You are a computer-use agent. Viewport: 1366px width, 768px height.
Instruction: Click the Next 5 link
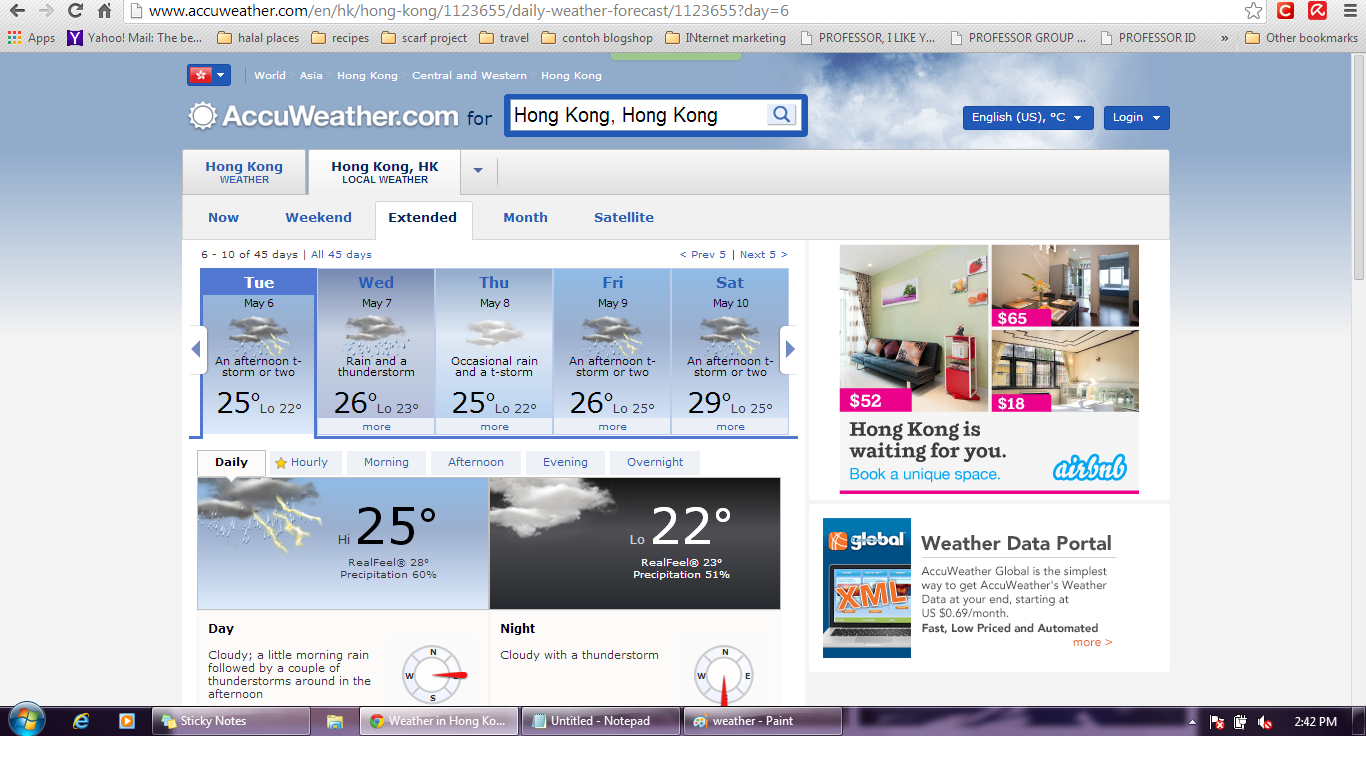coord(763,255)
